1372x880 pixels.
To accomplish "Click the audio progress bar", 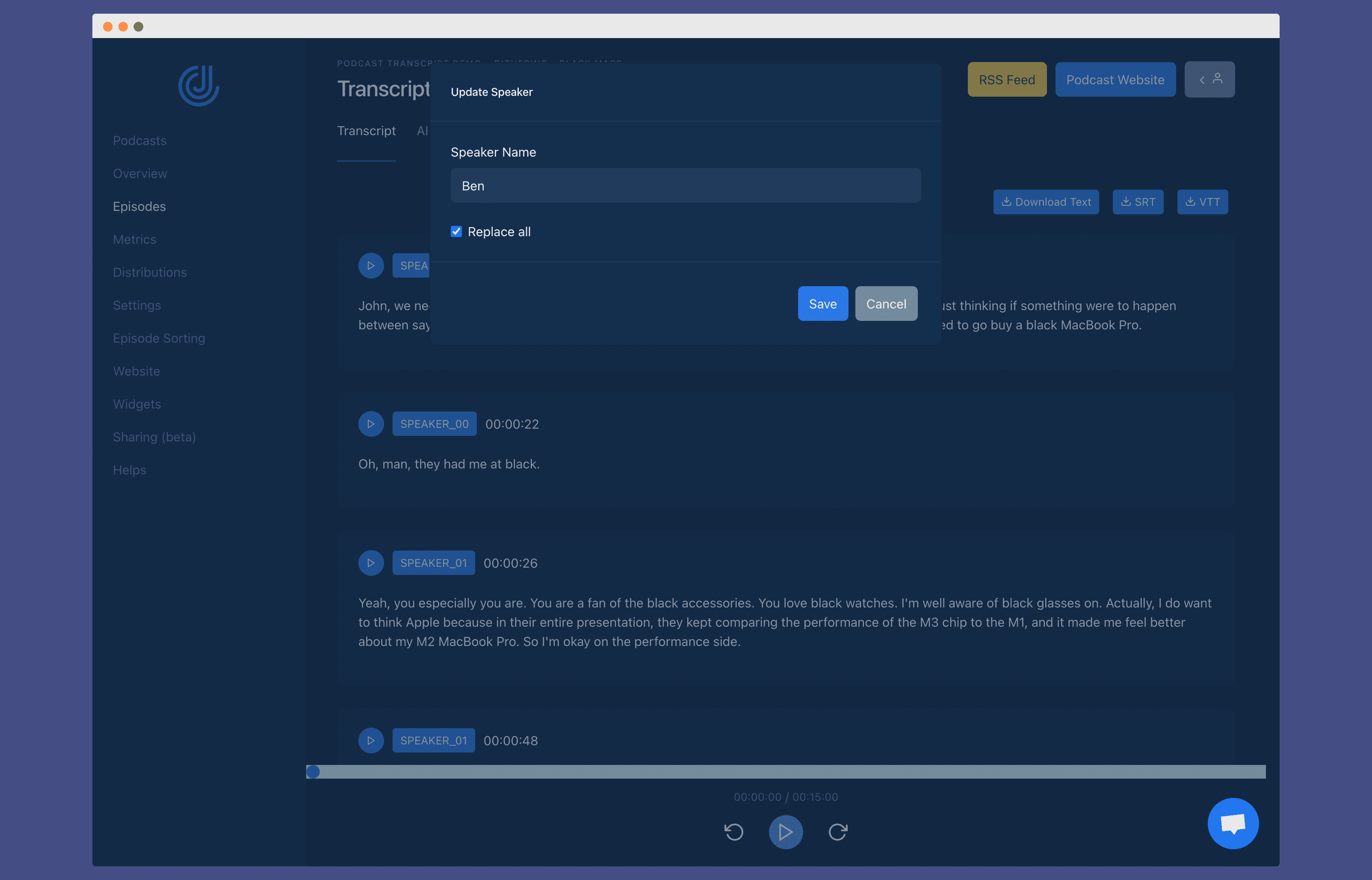I will pyautogui.click(x=785, y=772).
